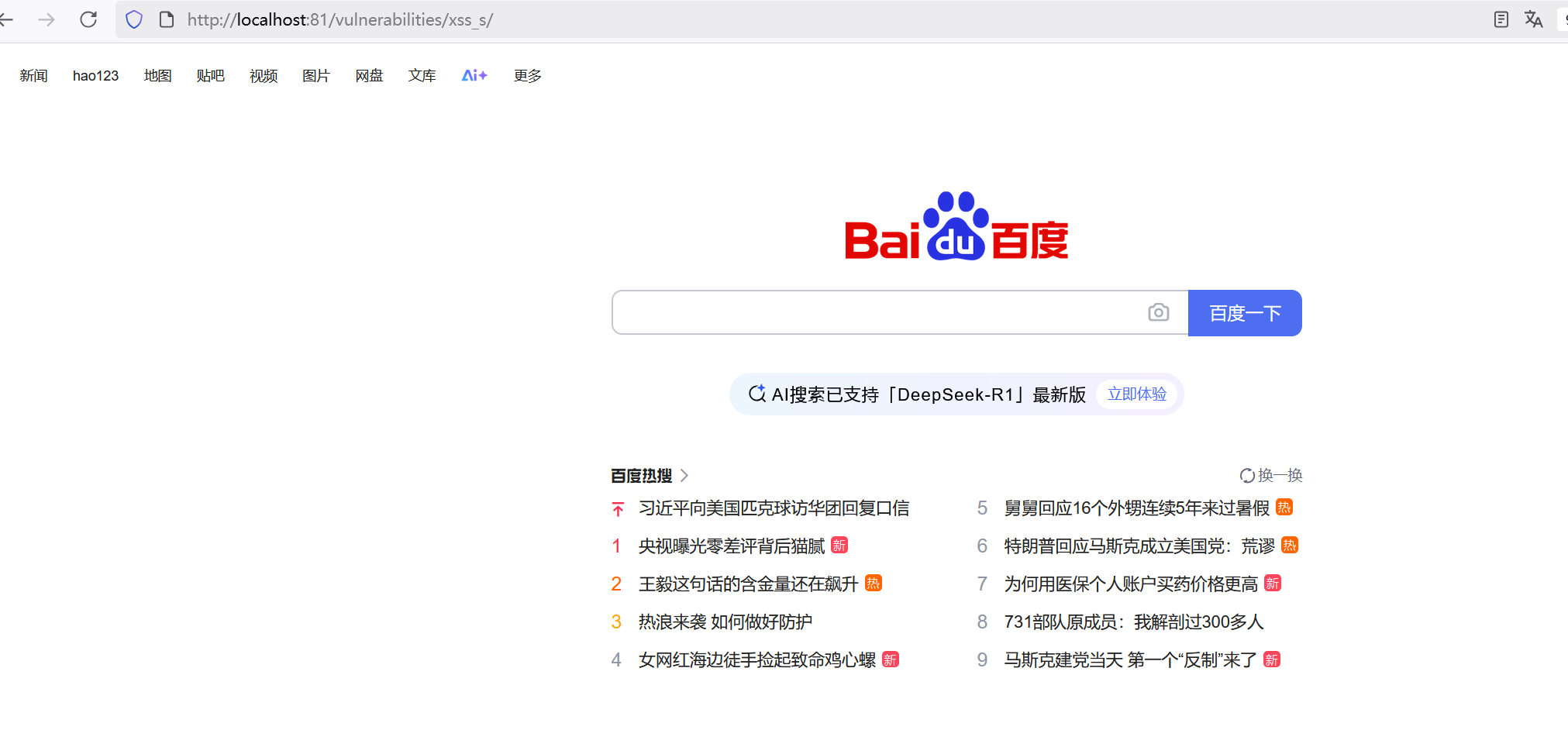The height and width of the screenshot is (730, 1568).
Task: Click rank number 5 in hot search
Action: point(982,508)
